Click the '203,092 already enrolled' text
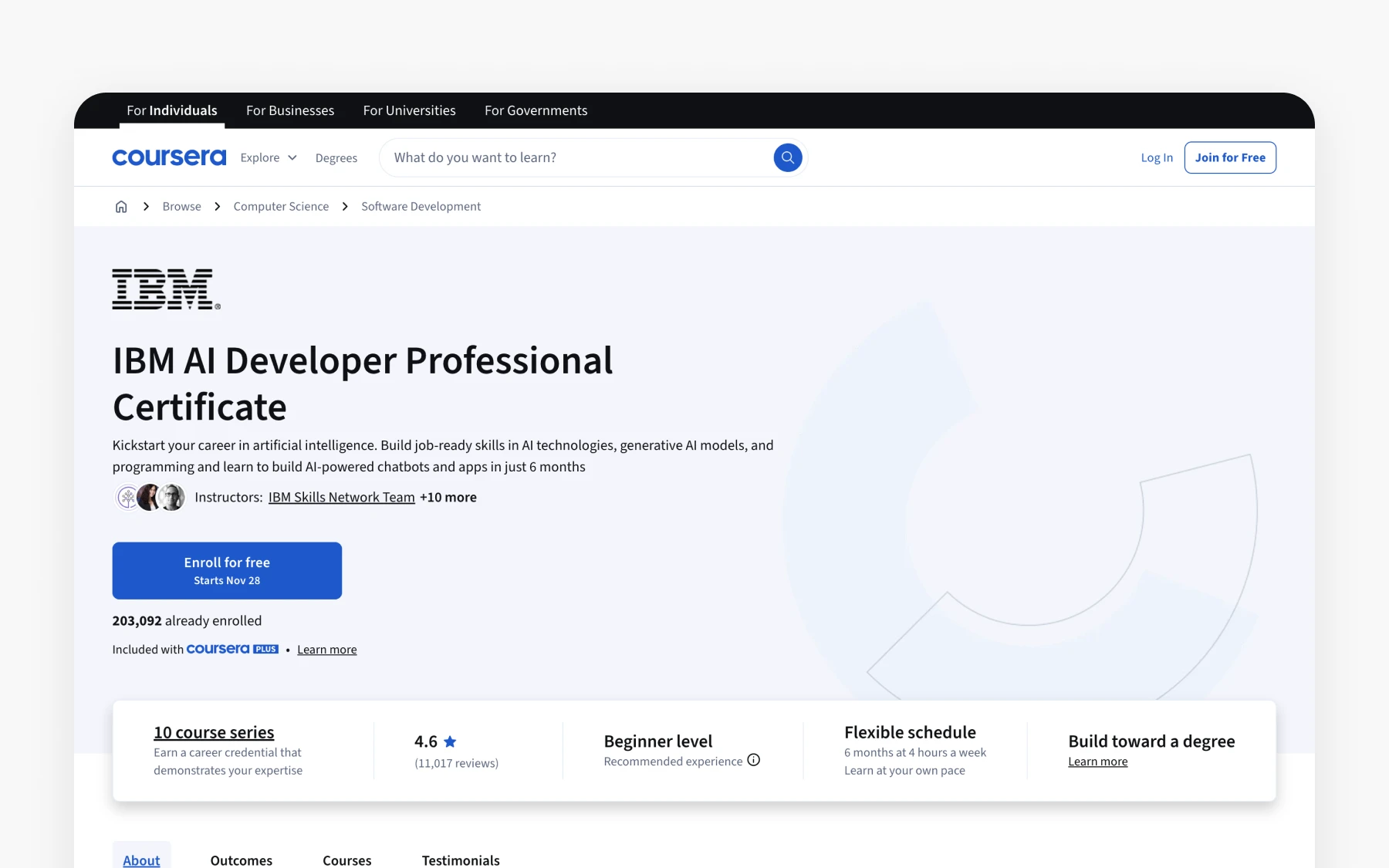Image resolution: width=1389 pixels, height=868 pixels. click(187, 620)
